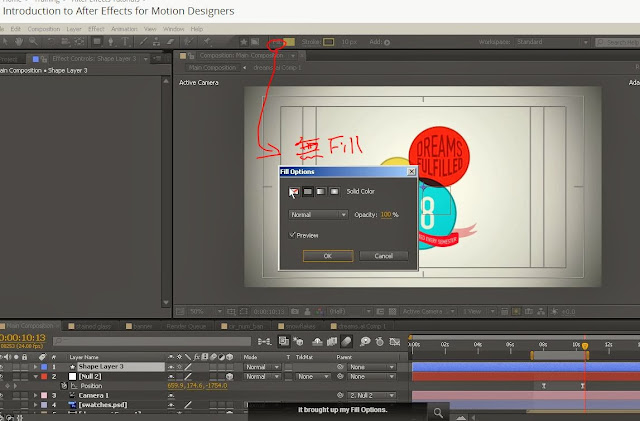This screenshot has height=421, width=640.
Task: Select the Hand tool in toolbar
Action: [x=19, y=41]
